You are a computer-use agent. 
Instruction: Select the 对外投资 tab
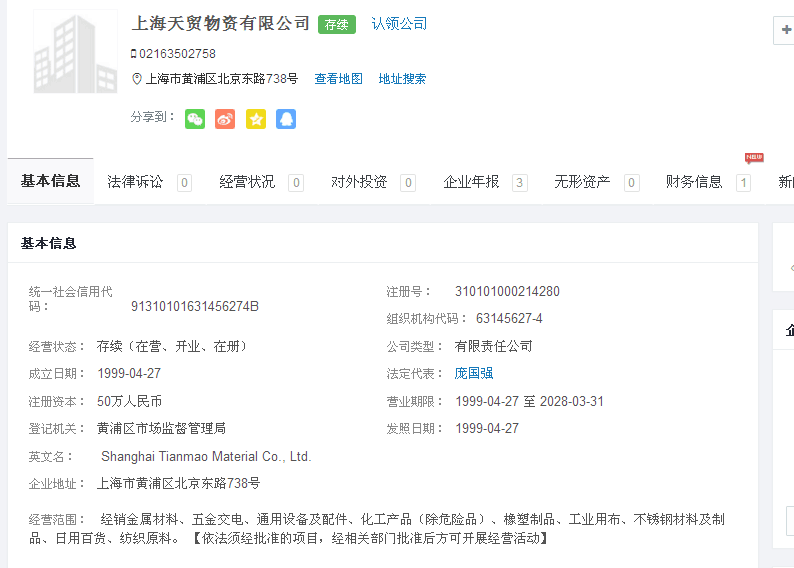click(x=359, y=182)
